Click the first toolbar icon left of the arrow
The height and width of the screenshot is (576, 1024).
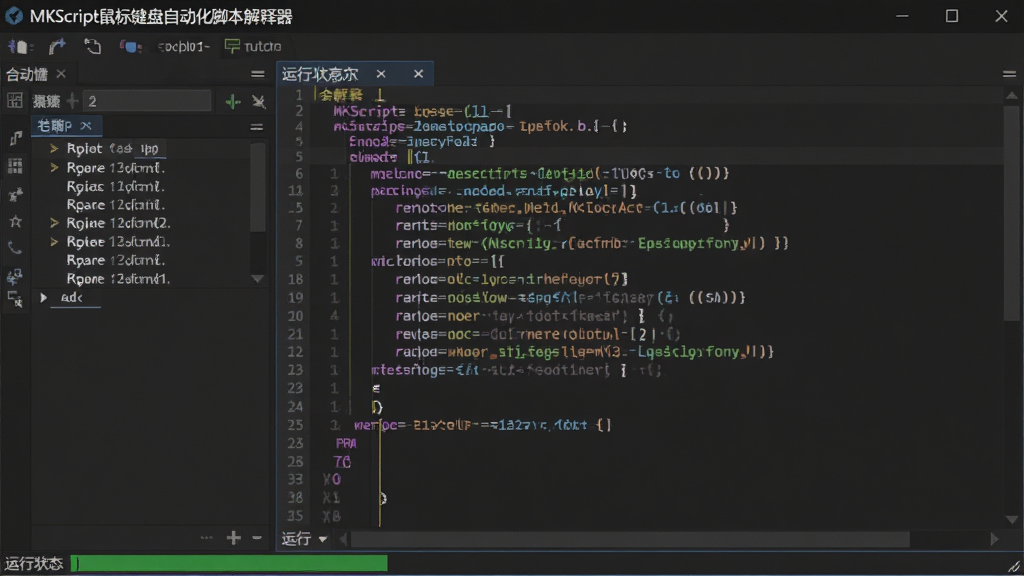click(x=18, y=46)
